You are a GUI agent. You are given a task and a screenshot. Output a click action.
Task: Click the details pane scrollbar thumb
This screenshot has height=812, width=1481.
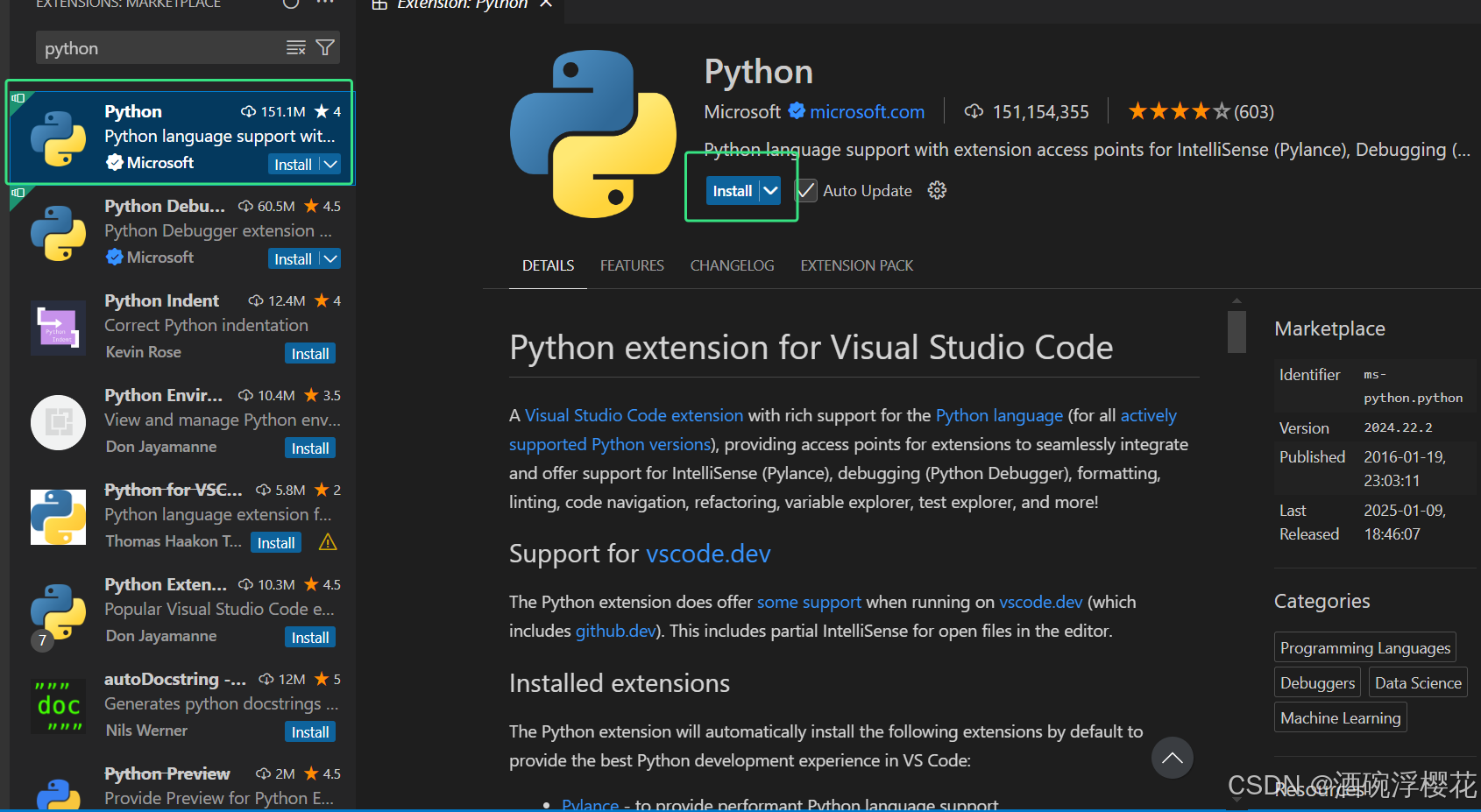1237,331
